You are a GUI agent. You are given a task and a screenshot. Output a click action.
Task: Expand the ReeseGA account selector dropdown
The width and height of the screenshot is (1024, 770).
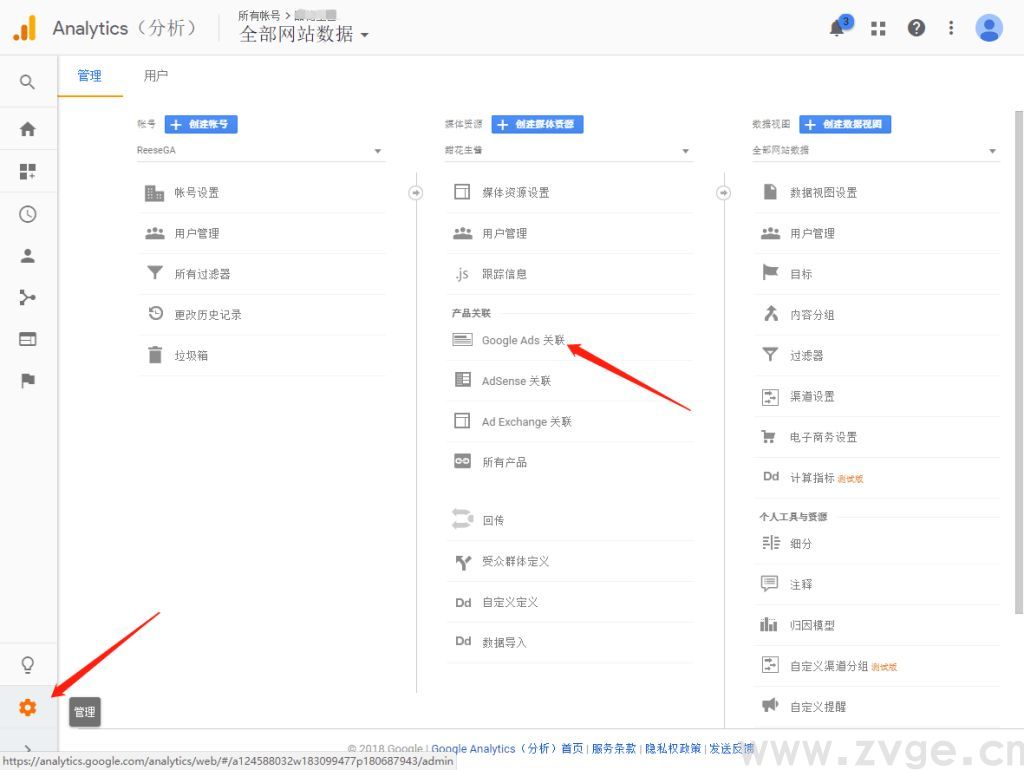(x=378, y=150)
